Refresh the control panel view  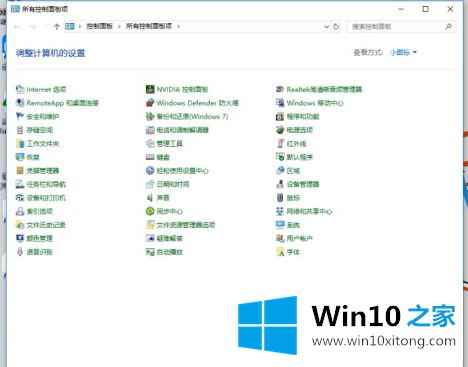[x=336, y=26]
